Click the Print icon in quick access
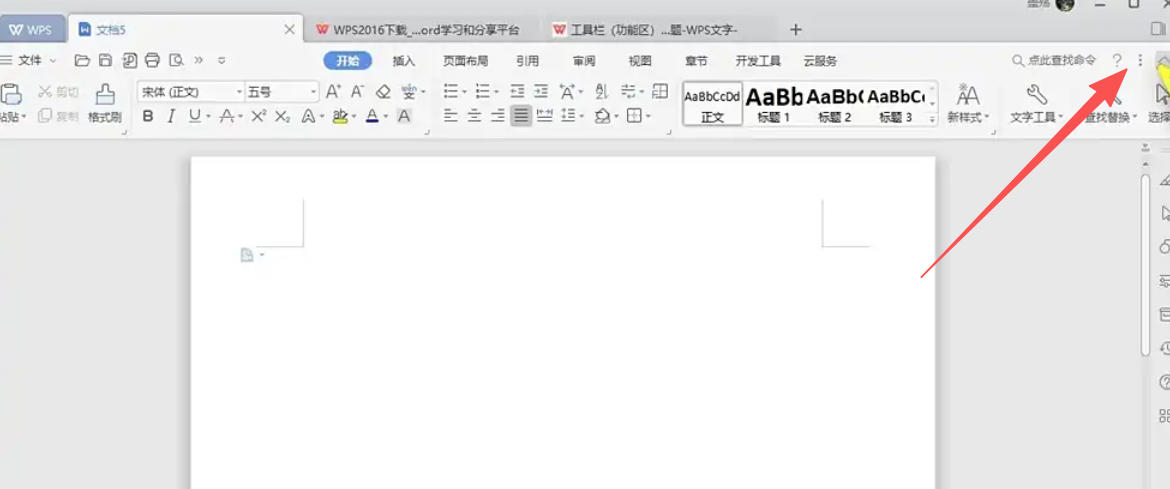Screen dimensions: 1170x489 click(153, 60)
